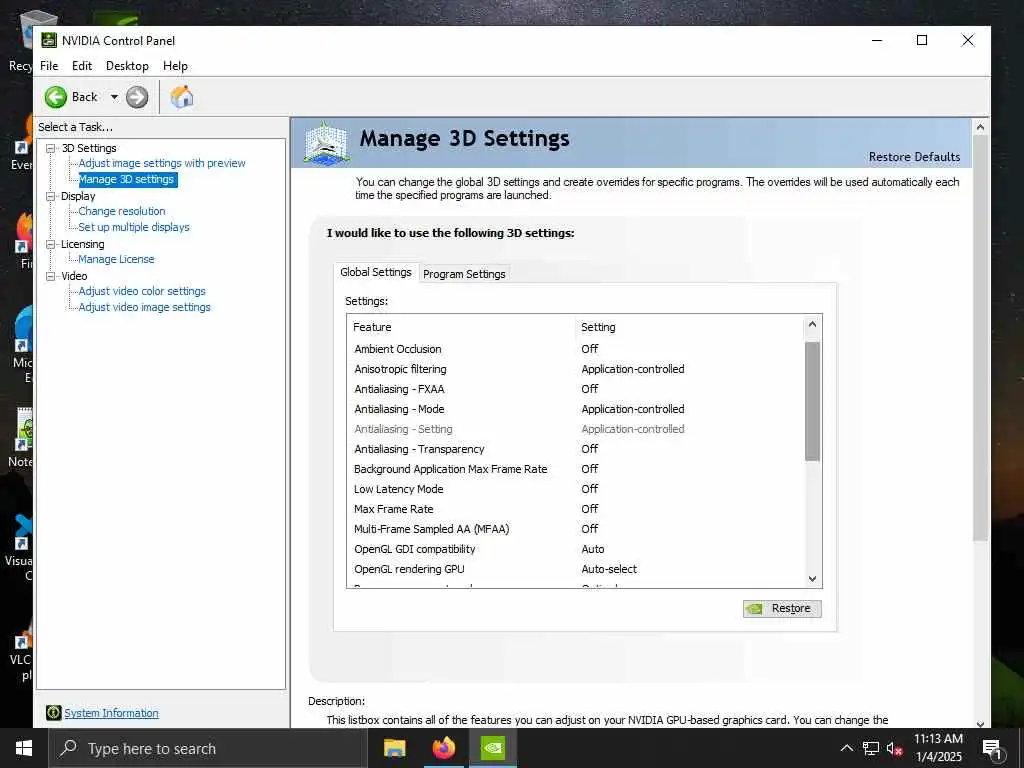Open Adjust video color settings
This screenshot has height=768, width=1024.
(142, 291)
